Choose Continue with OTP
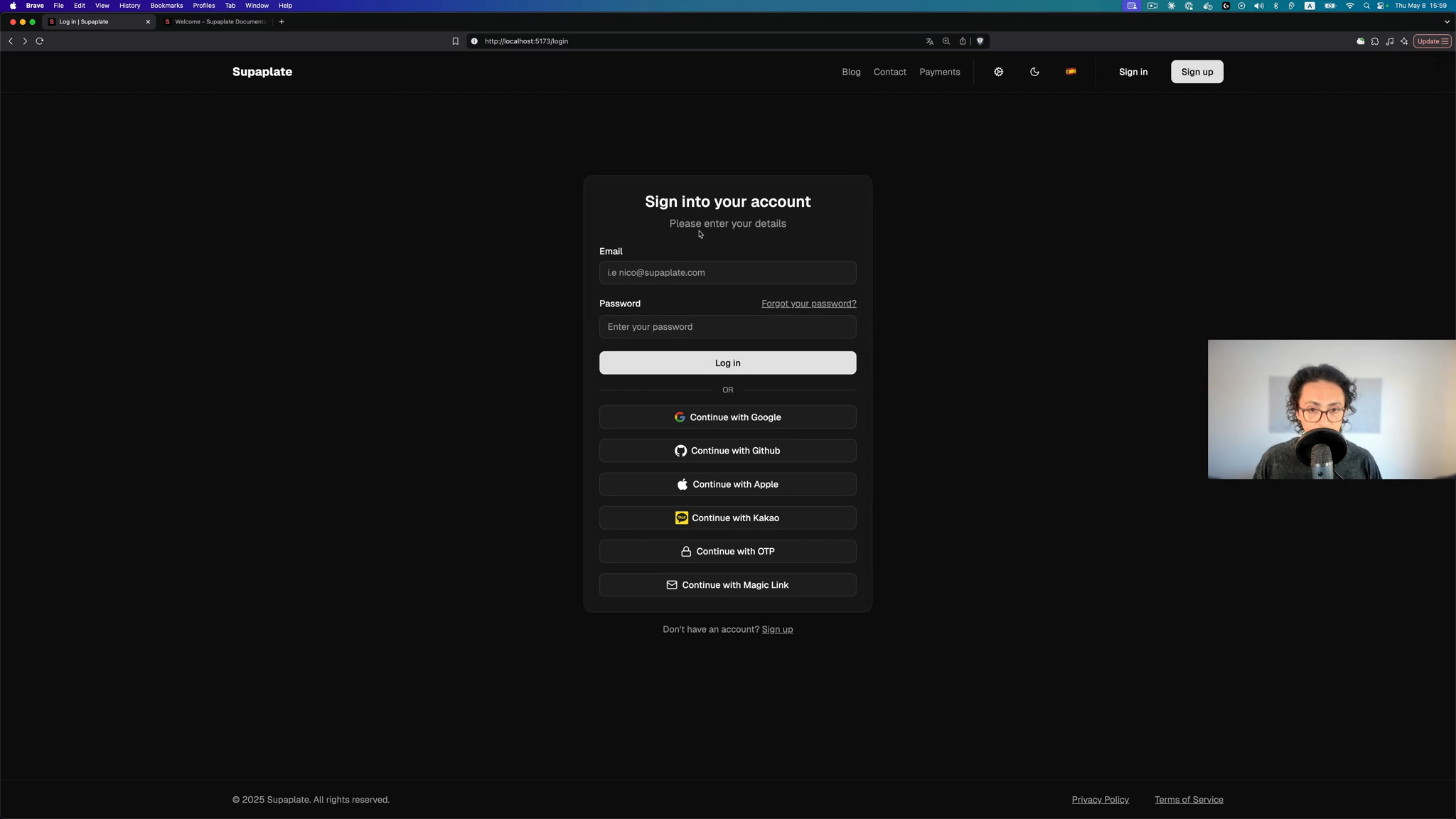Image resolution: width=1456 pixels, height=819 pixels. (727, 552)
